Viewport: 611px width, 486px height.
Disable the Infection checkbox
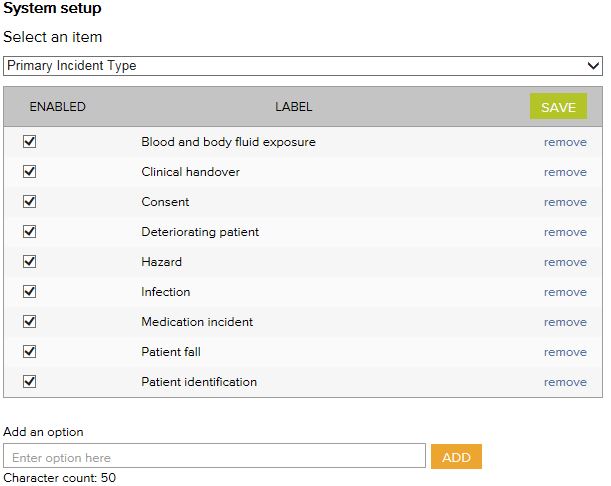tap(30, 292)
